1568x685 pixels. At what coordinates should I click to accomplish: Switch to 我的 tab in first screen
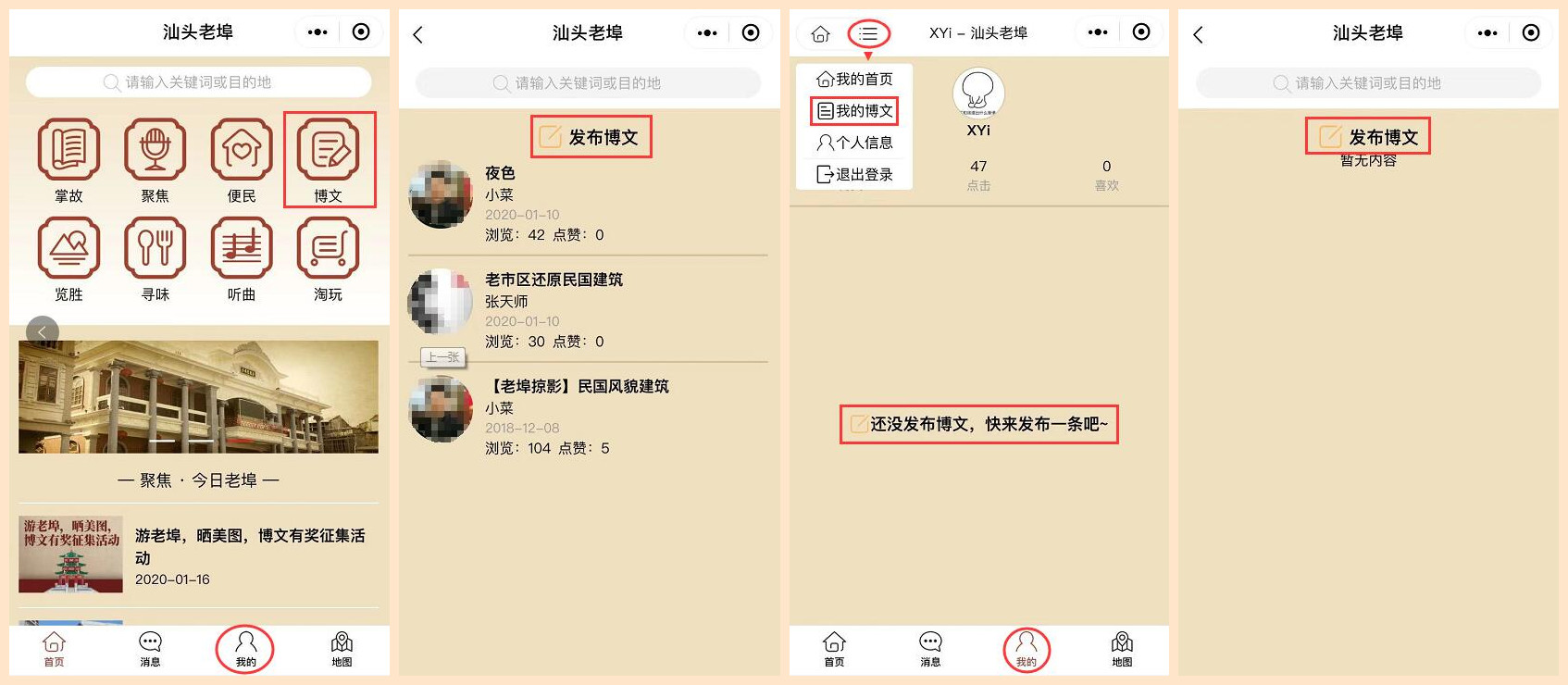[245, 648]
